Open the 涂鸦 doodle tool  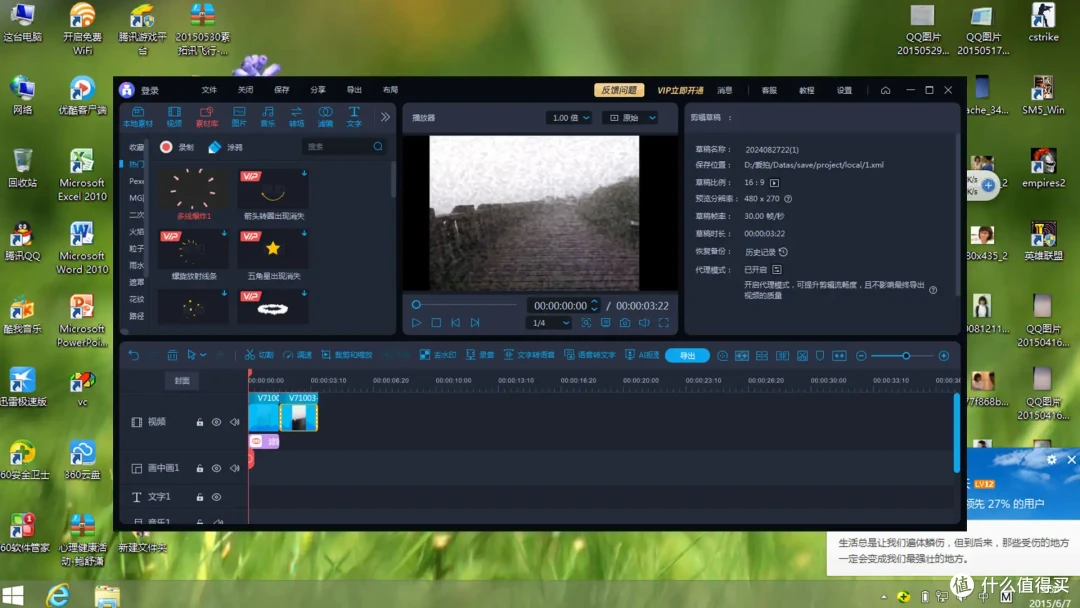point(225,147)
